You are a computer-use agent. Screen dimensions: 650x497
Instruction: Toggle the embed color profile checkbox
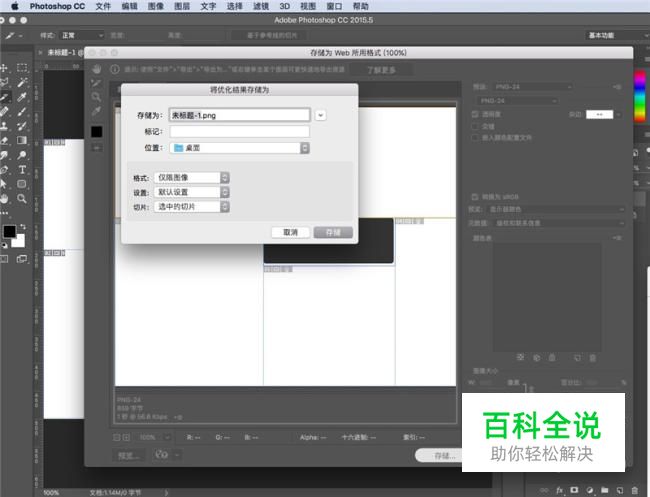475,138
